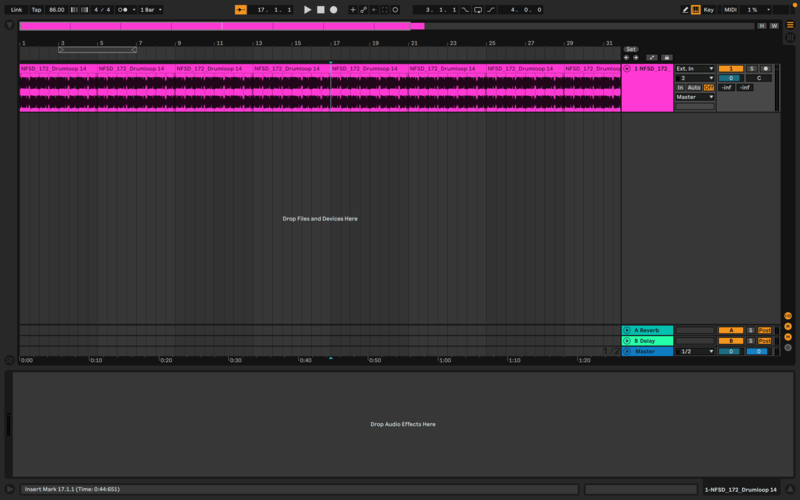Click the Tap tempo button

(36, 9)
